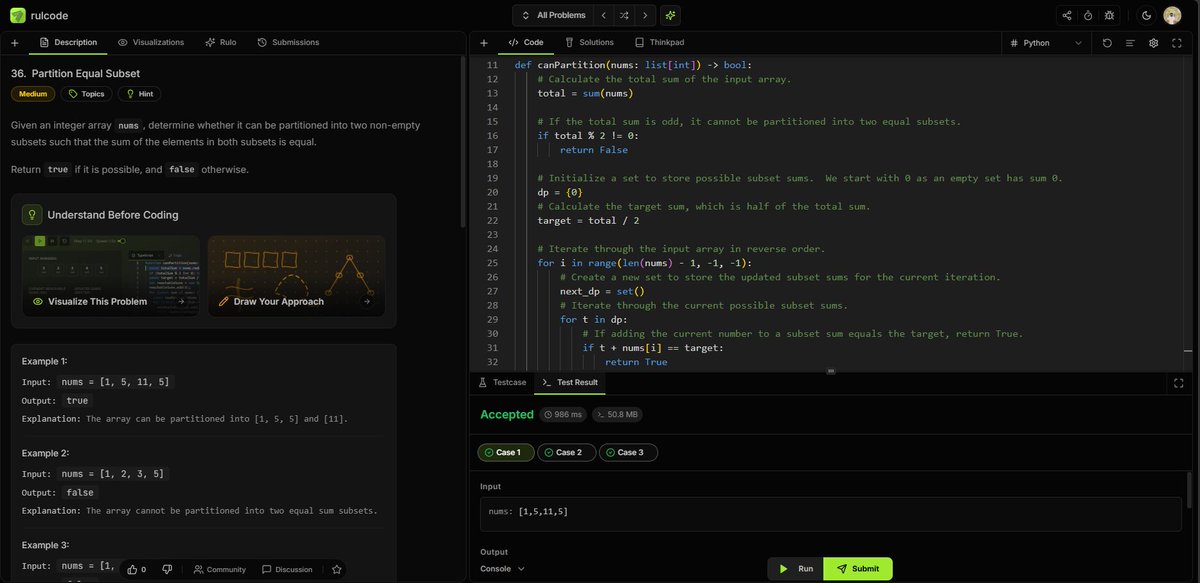Open Visualize This Problem card
This screenshot has width=1200, height=583.
point(110,277)
